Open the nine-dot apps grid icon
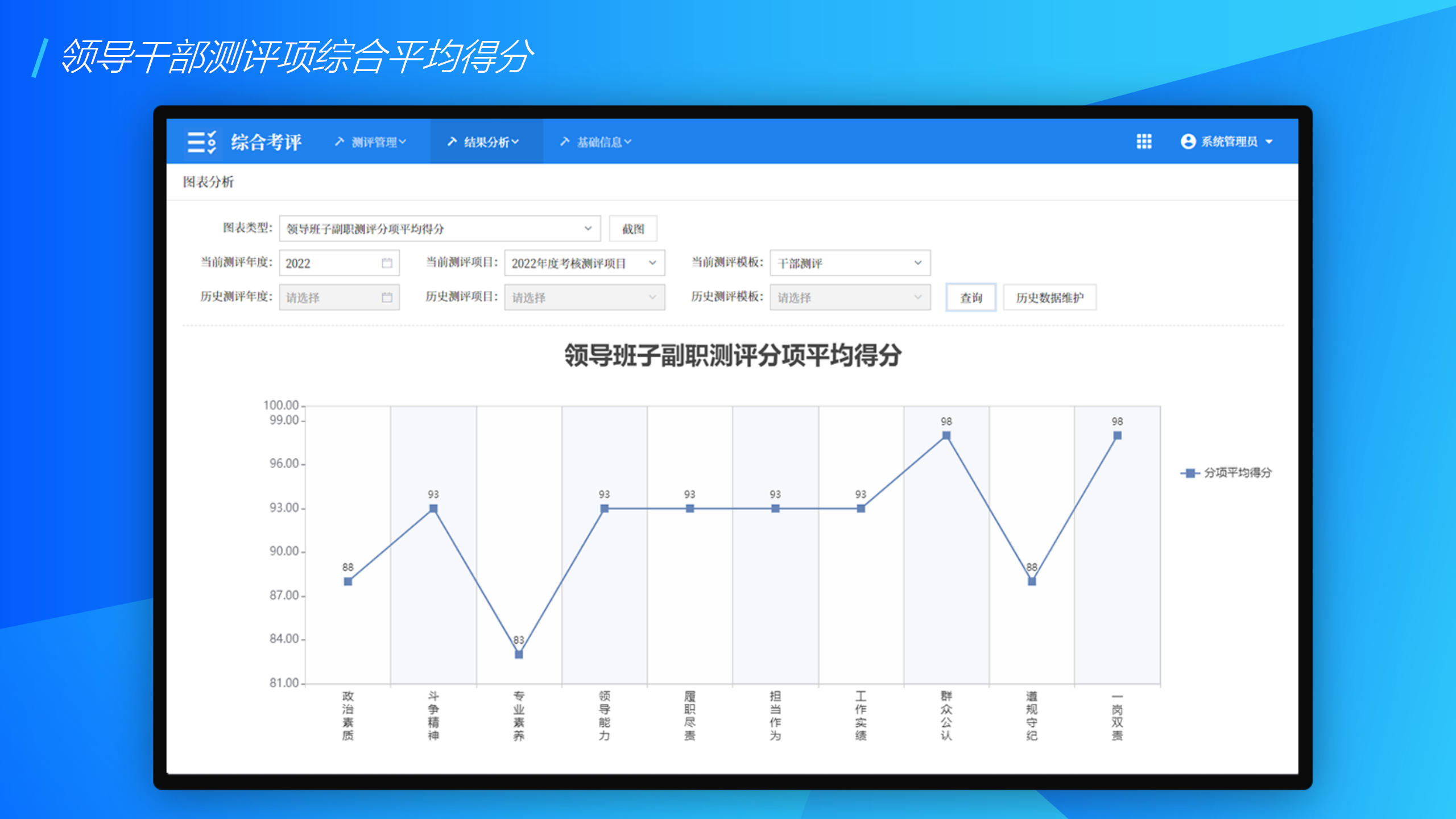Image resolution: width=1456 pixels, height=819 pixels. click(x=1144, y=142)
